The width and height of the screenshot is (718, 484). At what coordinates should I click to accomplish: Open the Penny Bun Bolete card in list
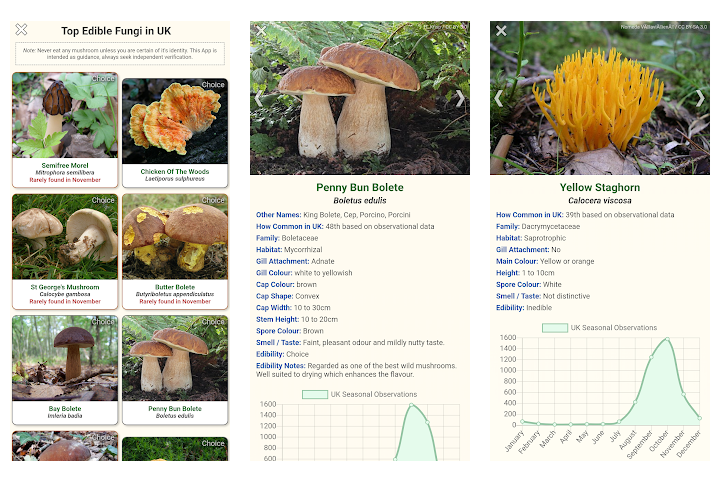coord(175,370)
